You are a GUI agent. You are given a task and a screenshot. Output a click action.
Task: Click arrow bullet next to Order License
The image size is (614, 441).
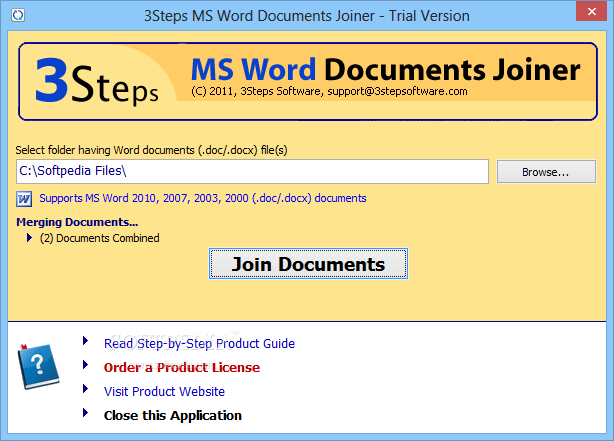tap(85, 365)
